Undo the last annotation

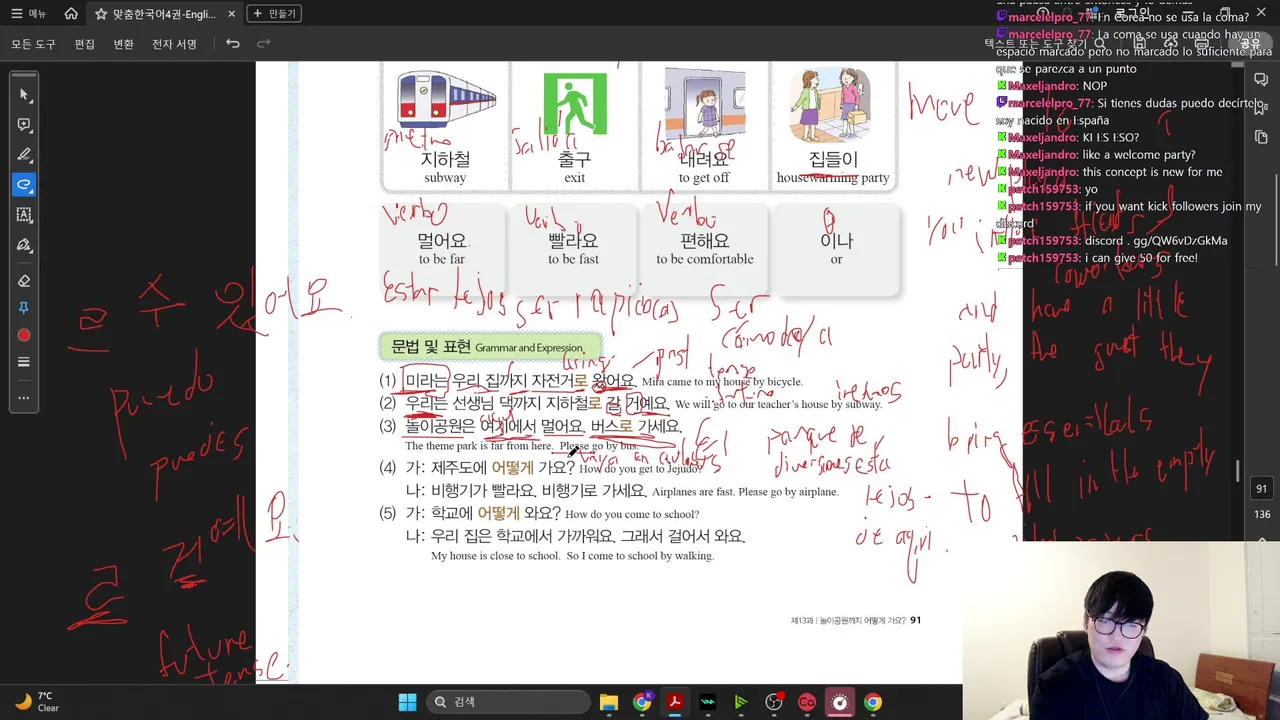click(x=233, y=44)
